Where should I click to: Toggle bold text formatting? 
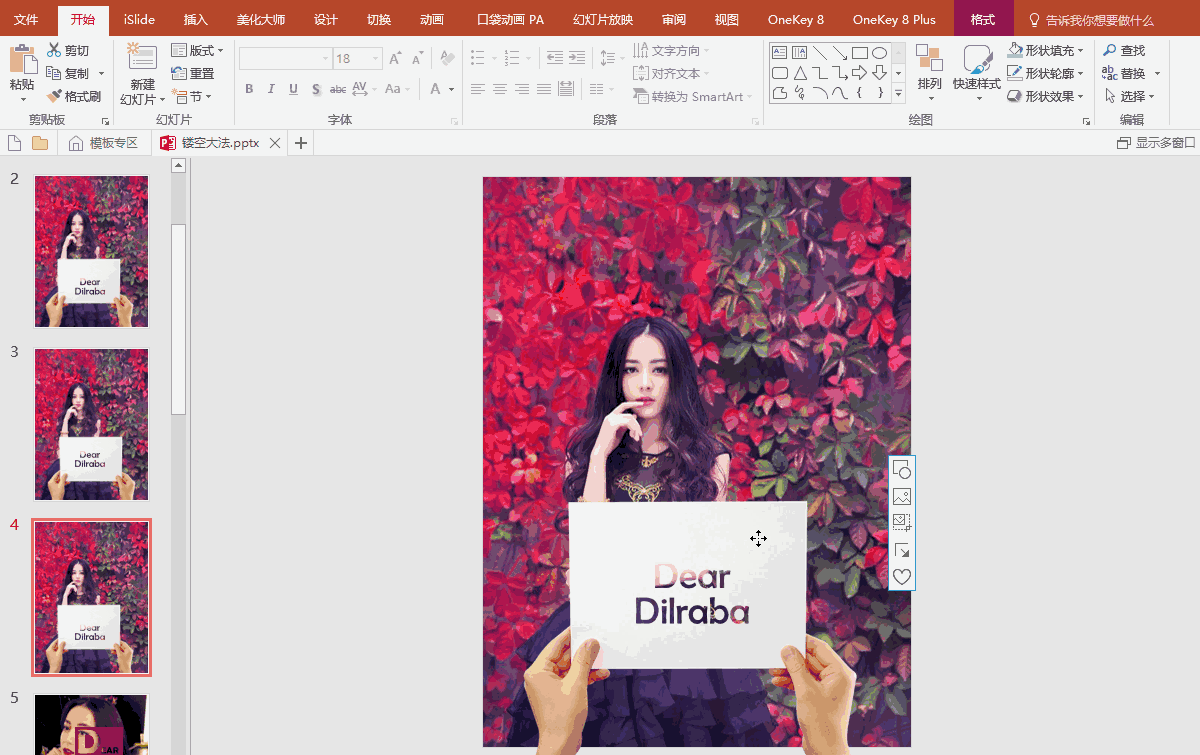click(250, 89)
